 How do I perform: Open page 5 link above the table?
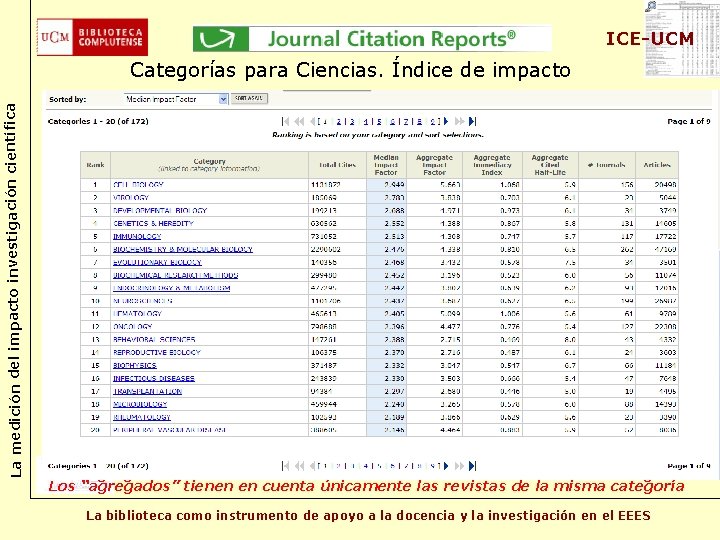pyautogui.click(x=379, y=122)
